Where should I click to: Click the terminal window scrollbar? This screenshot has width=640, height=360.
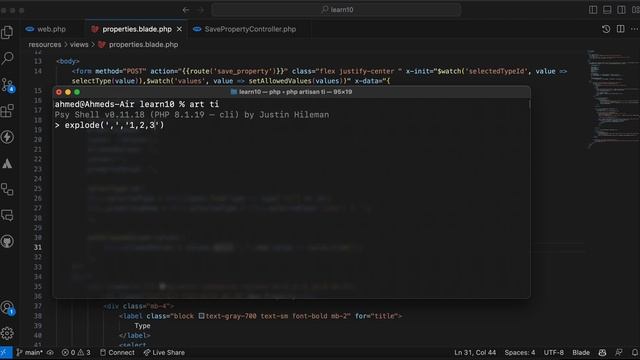(x=529, y=104)
